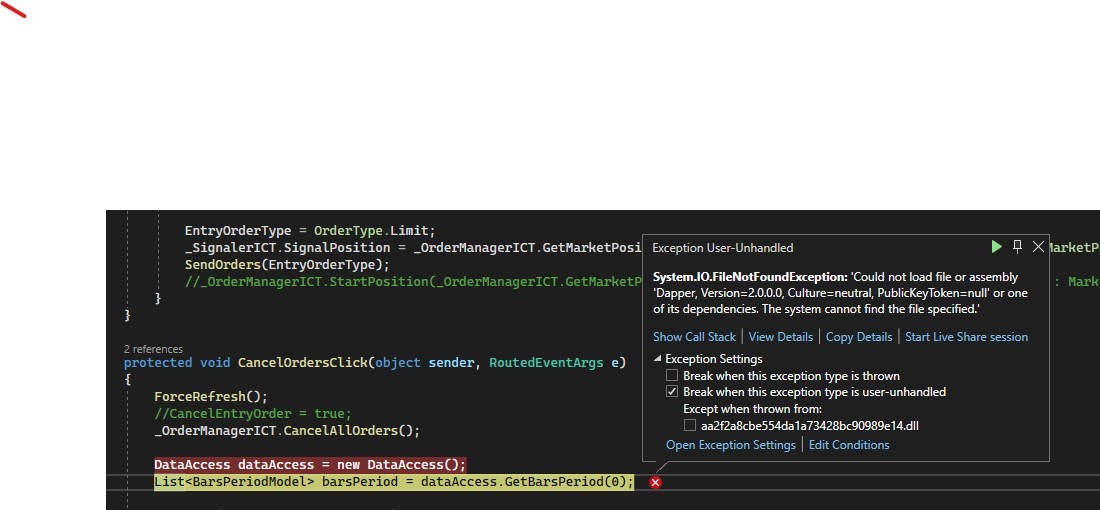The height and width of the screenshot is (510, 1100).
Task: Open View Details link
Action: click(780, 337)
